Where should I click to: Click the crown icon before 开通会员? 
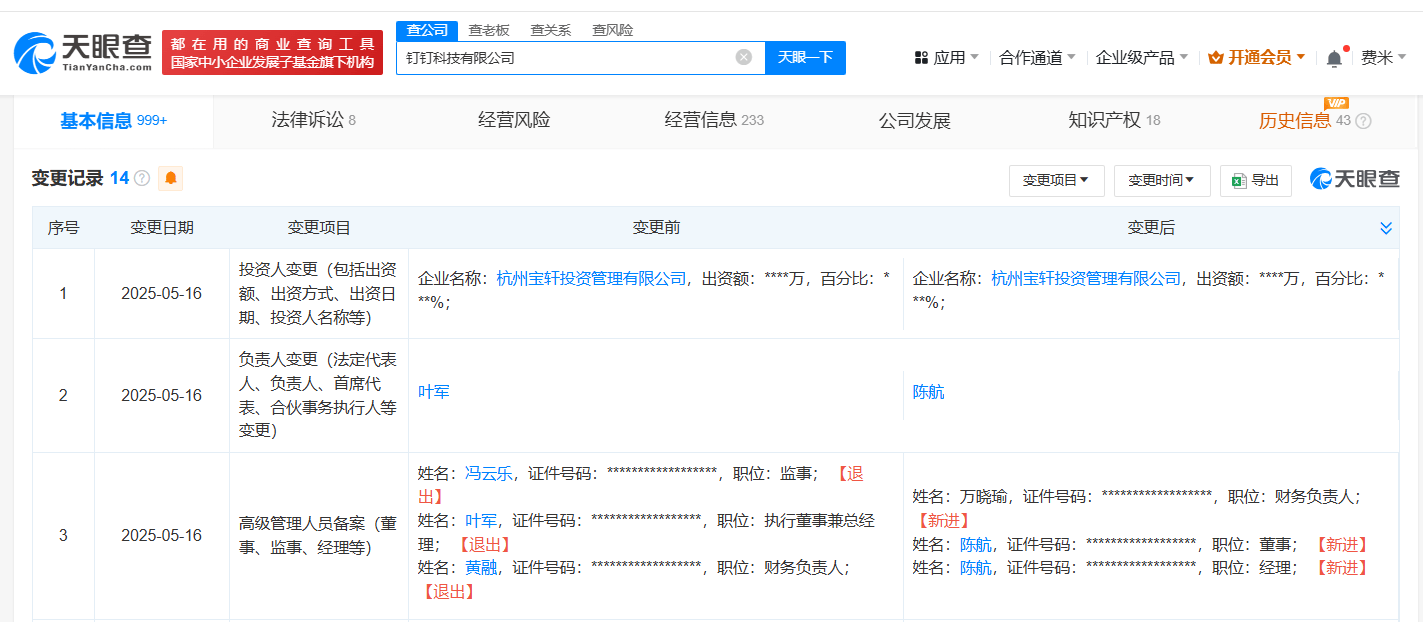[1216, 58]
